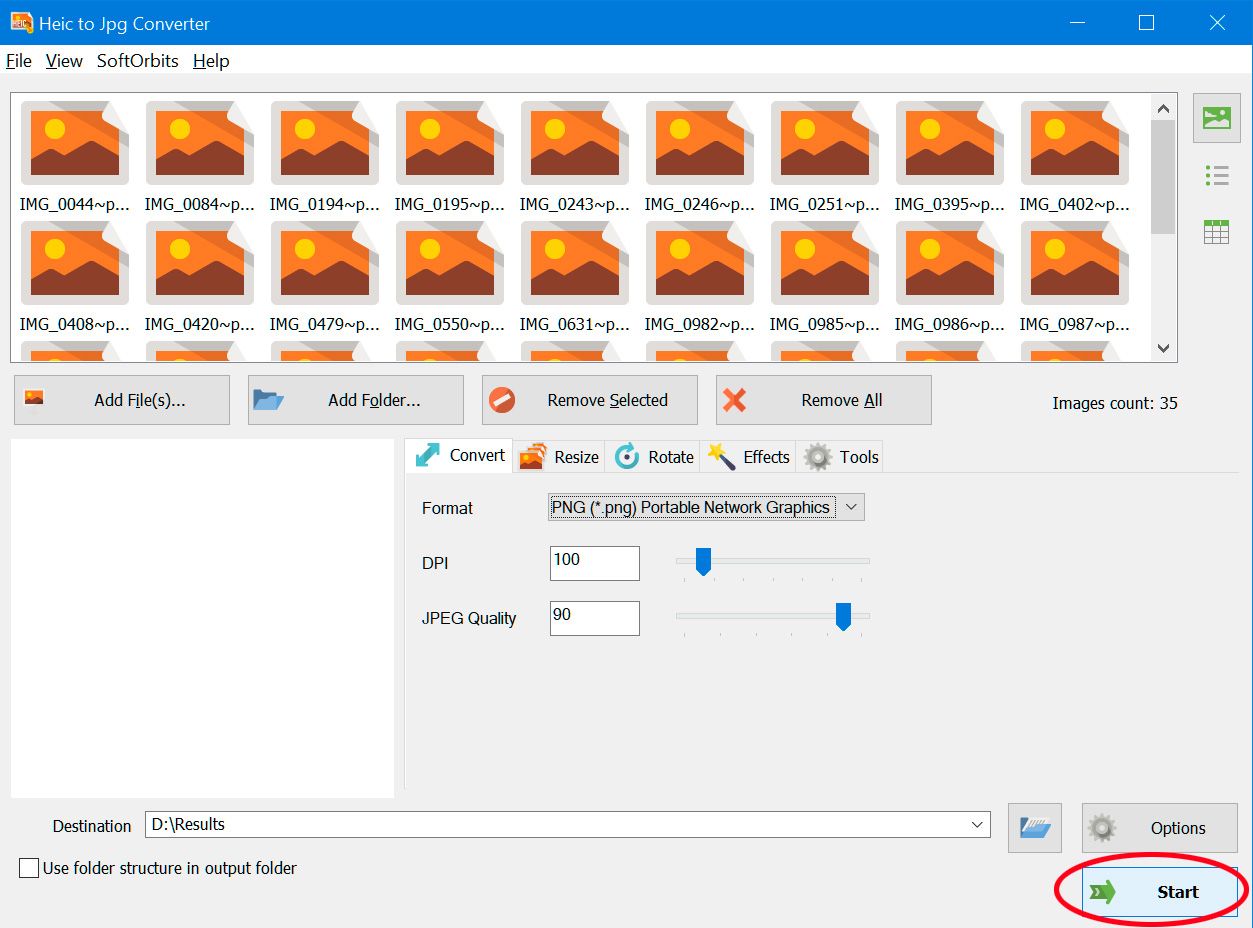Switch to list view icon
This screenshot has width=1253, height=928.
1216,177
